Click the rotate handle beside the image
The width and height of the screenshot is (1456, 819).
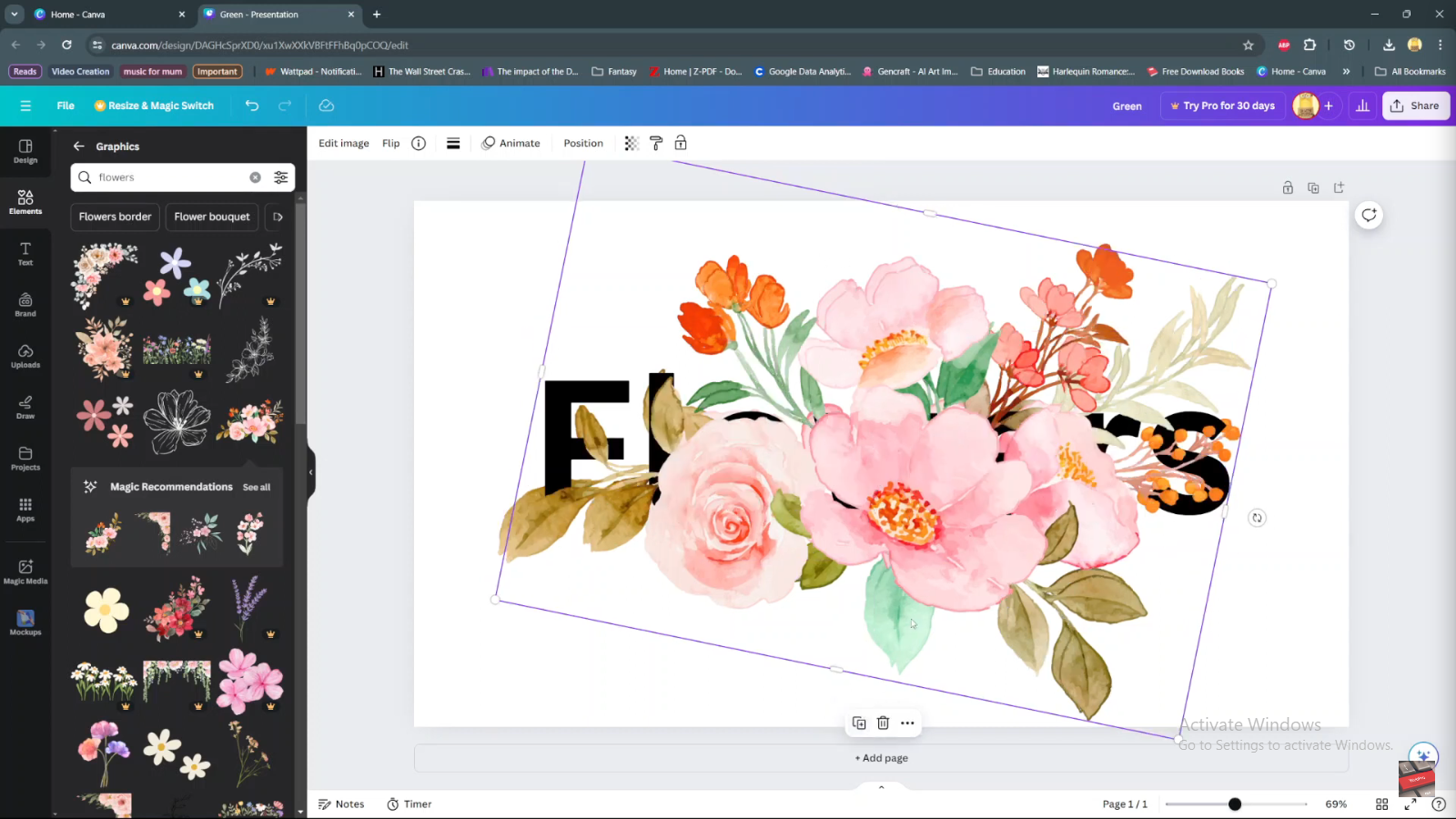point(1257,518)
